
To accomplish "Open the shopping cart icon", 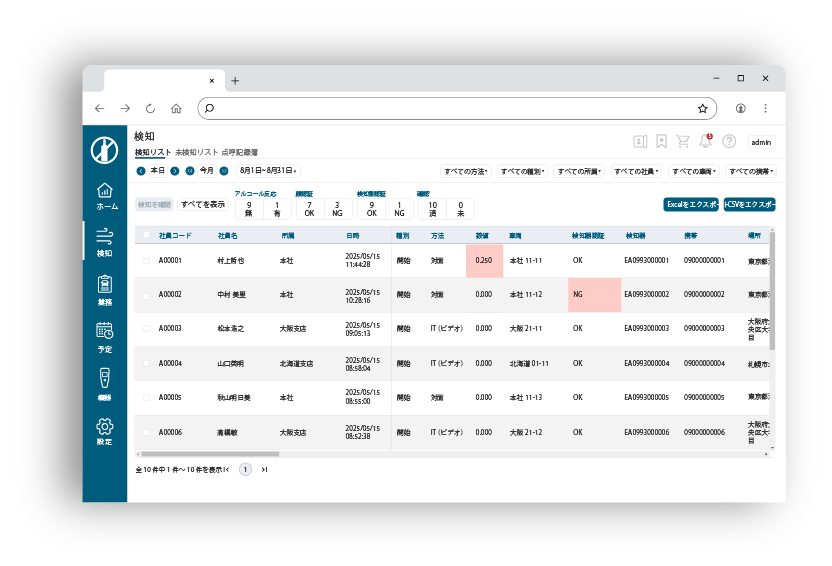I will click(683, 142).
